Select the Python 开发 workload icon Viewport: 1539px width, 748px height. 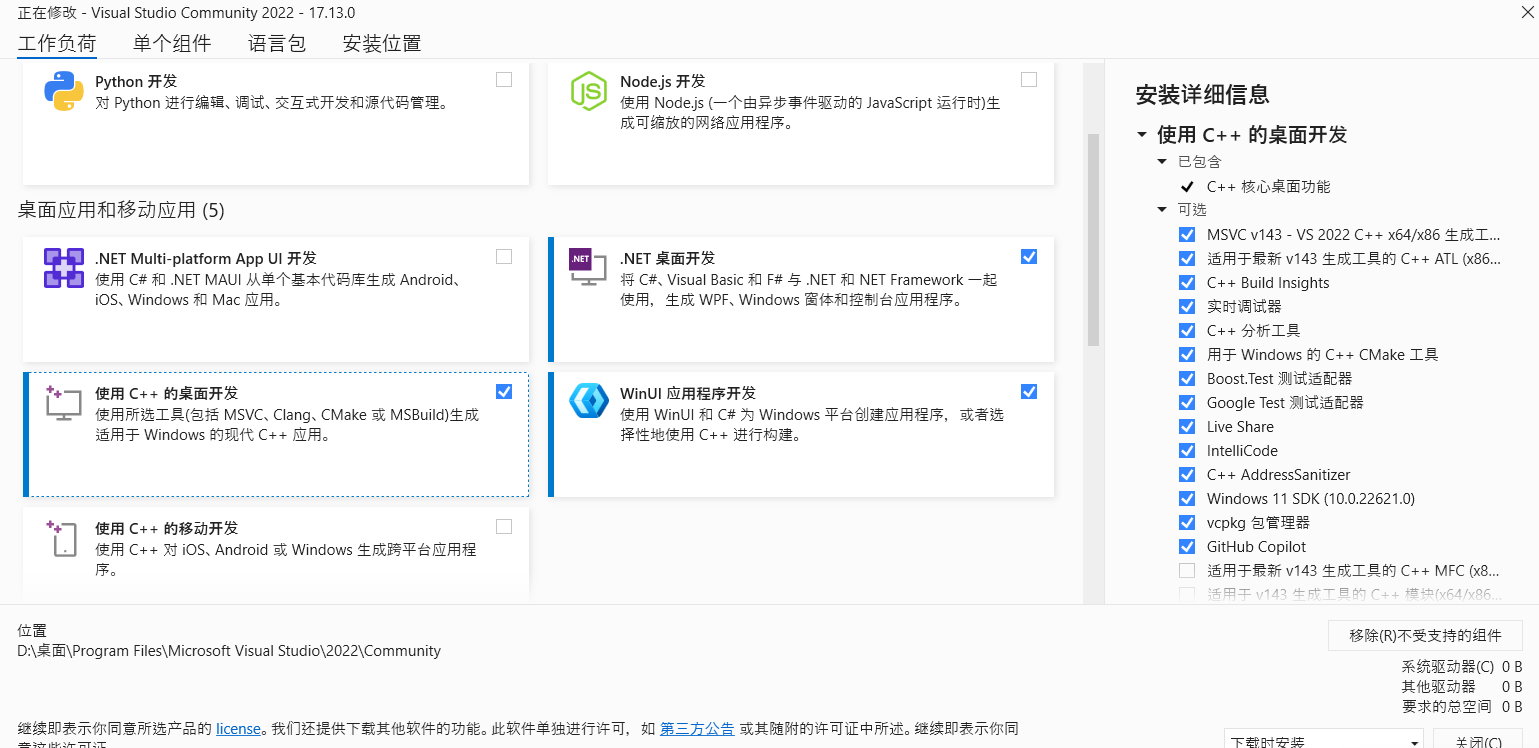point(62,91)
